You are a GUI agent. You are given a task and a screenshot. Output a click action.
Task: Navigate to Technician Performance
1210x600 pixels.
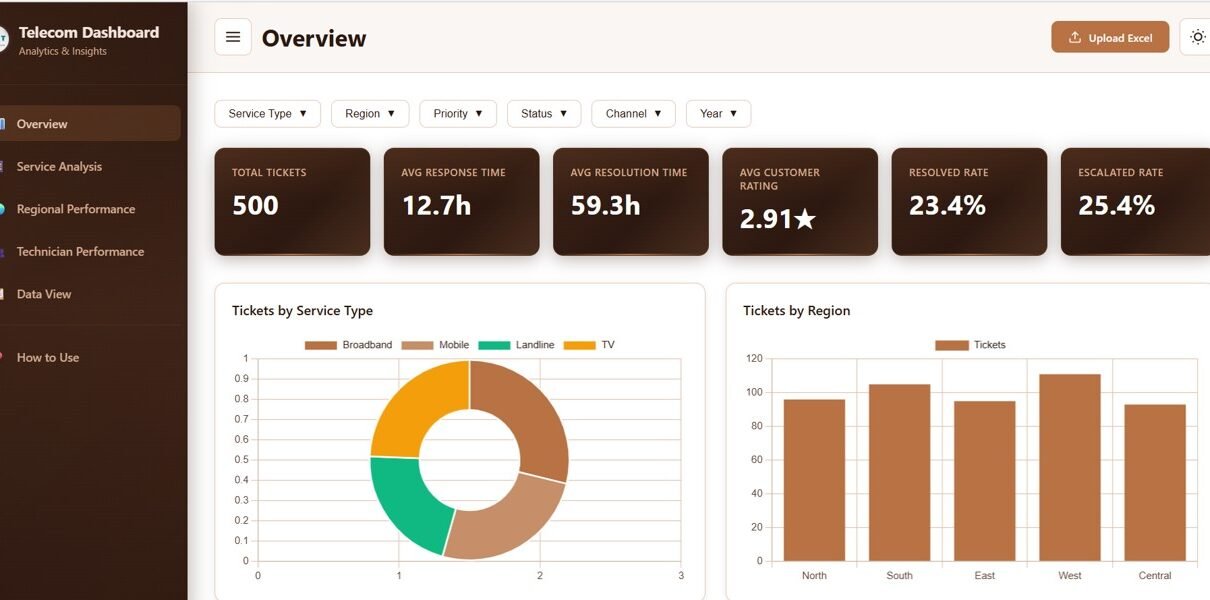coord(80,252)
